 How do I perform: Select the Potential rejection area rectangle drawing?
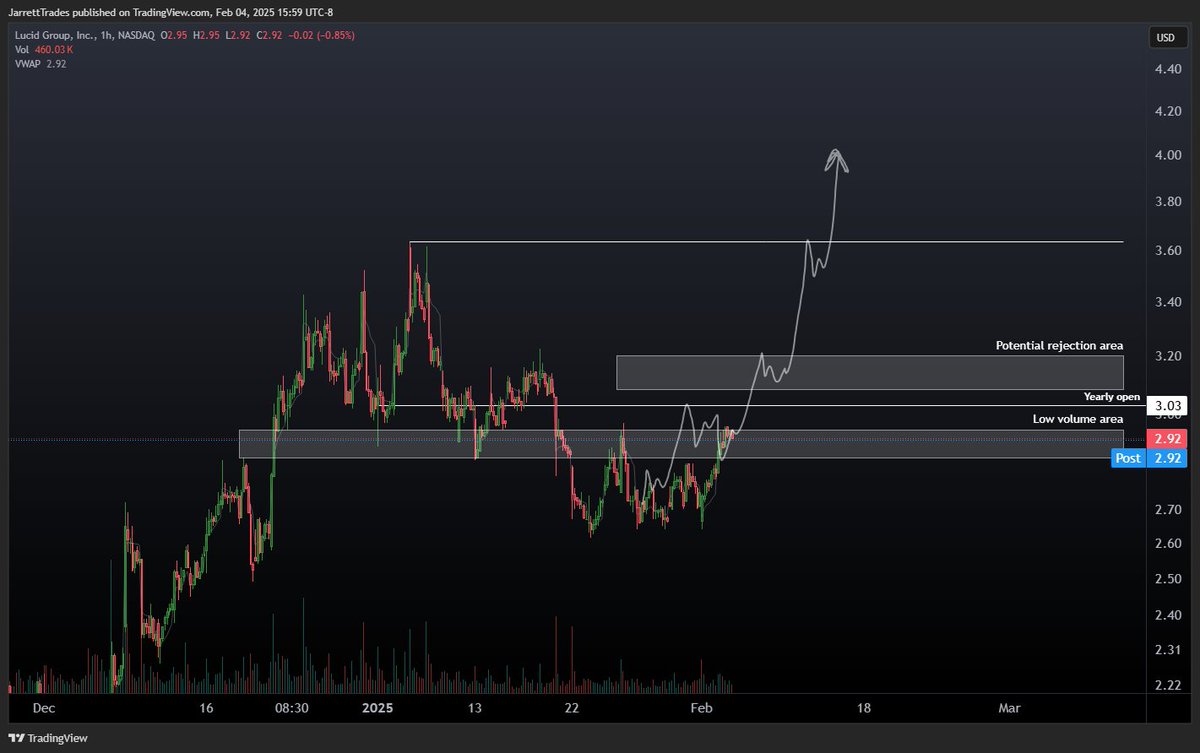[870, 372]
